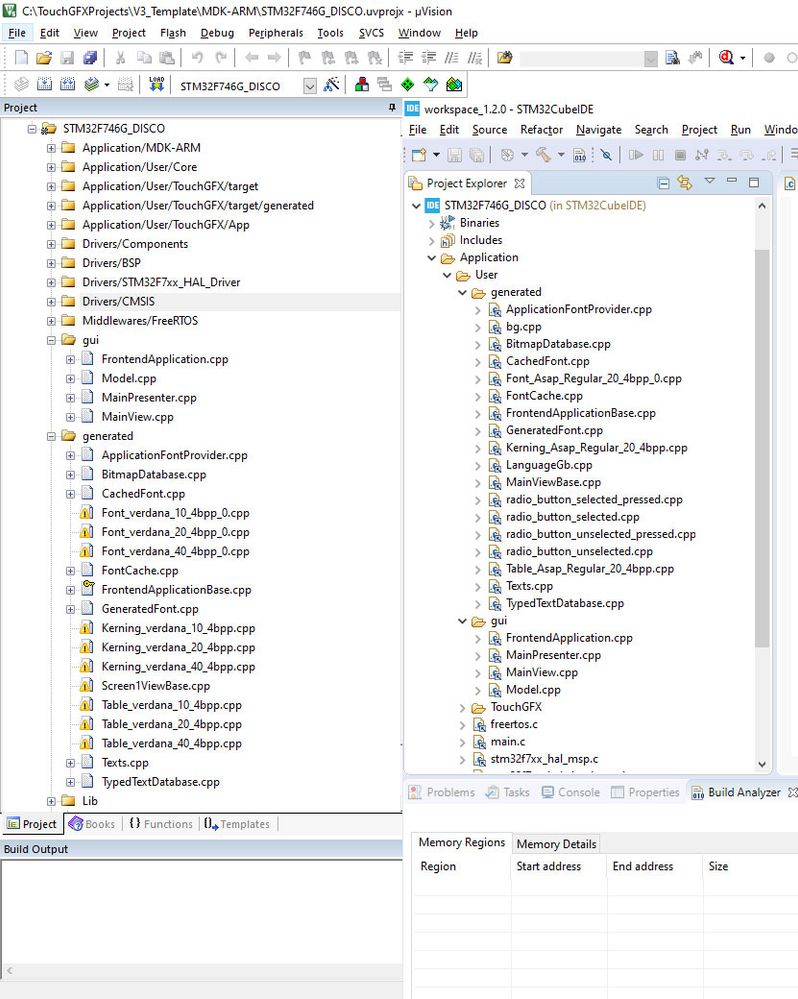Collapse generated folder in Project Explorer
The height and width of the screenshot is (999, 798).
pos(462,292)
